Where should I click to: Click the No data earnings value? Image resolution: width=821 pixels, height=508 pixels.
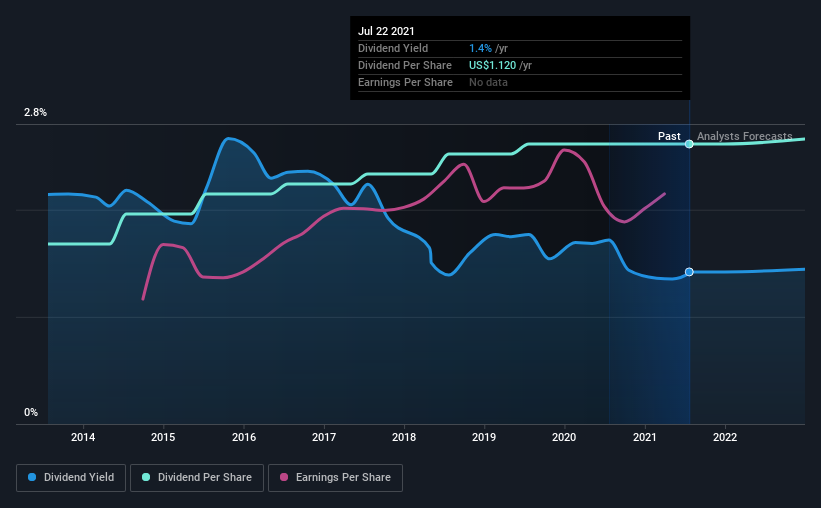(488, 82)
